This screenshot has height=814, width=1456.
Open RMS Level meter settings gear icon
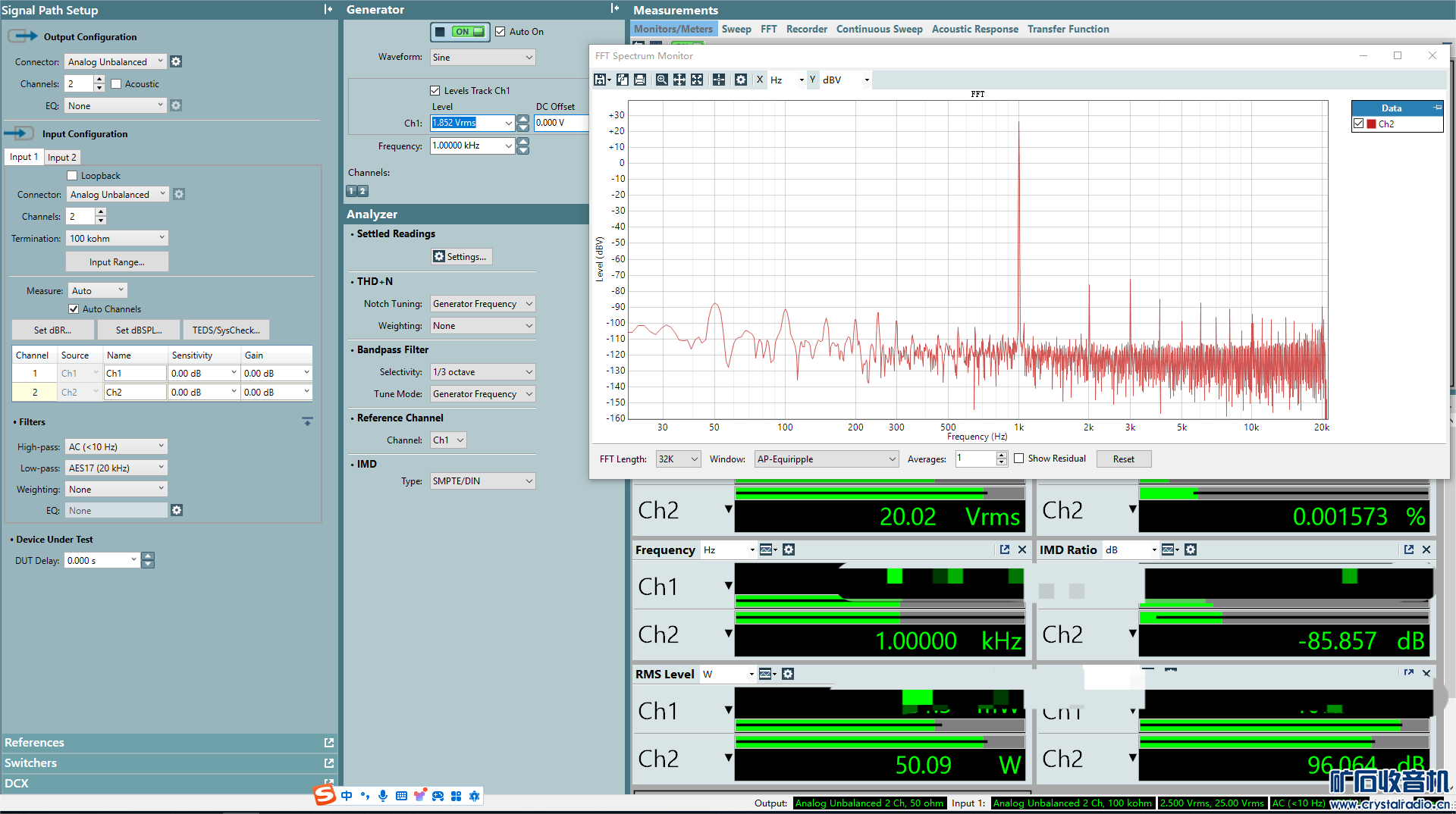[788, 674]
